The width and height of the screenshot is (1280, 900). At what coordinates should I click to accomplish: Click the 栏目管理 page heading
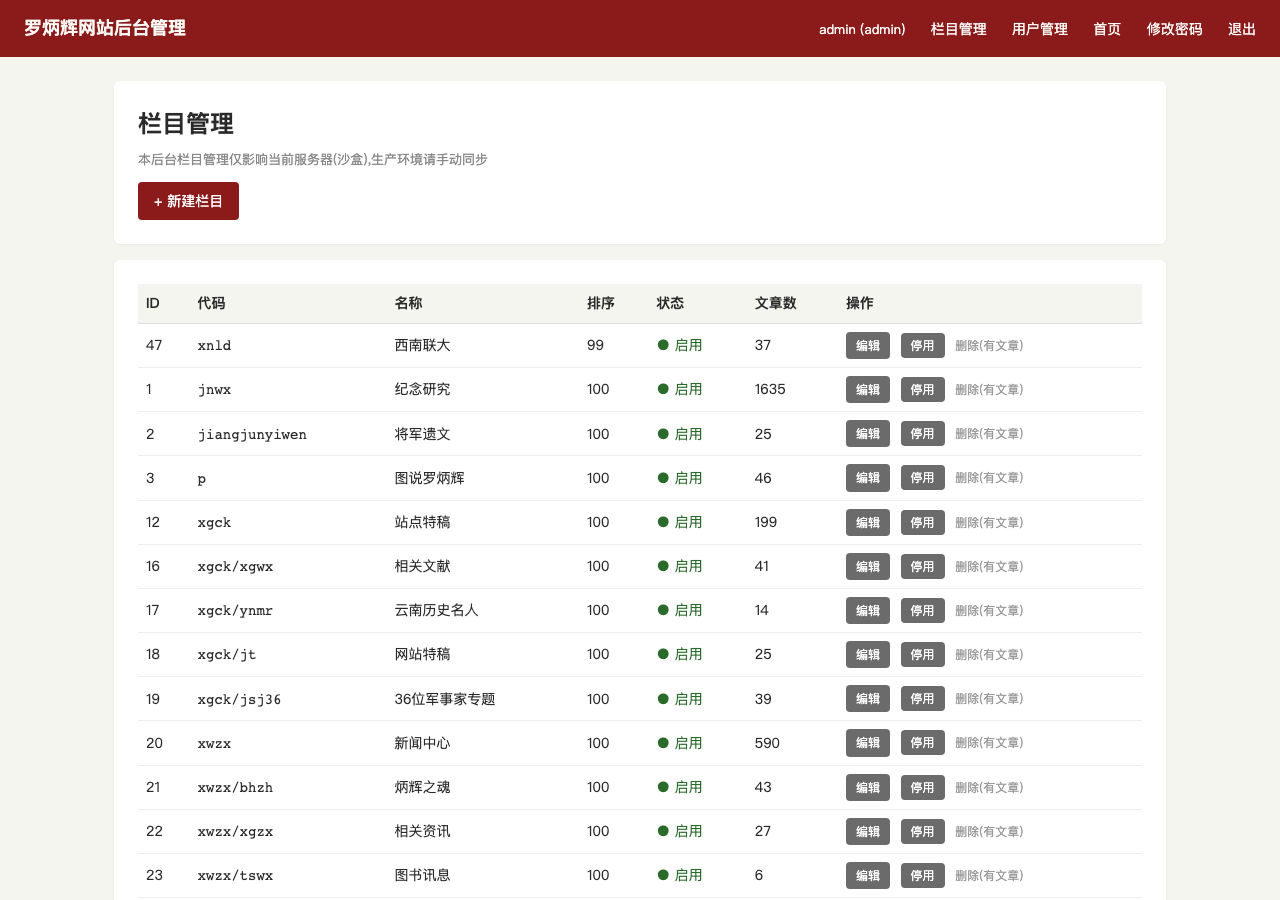tap(186, 124)
